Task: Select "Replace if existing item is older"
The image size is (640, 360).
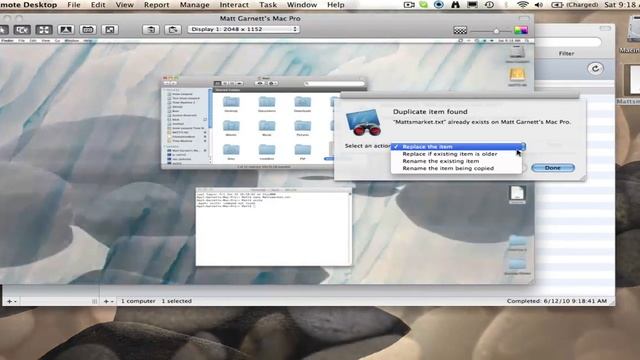Action: pyautogui.click(x=456, y=154)
